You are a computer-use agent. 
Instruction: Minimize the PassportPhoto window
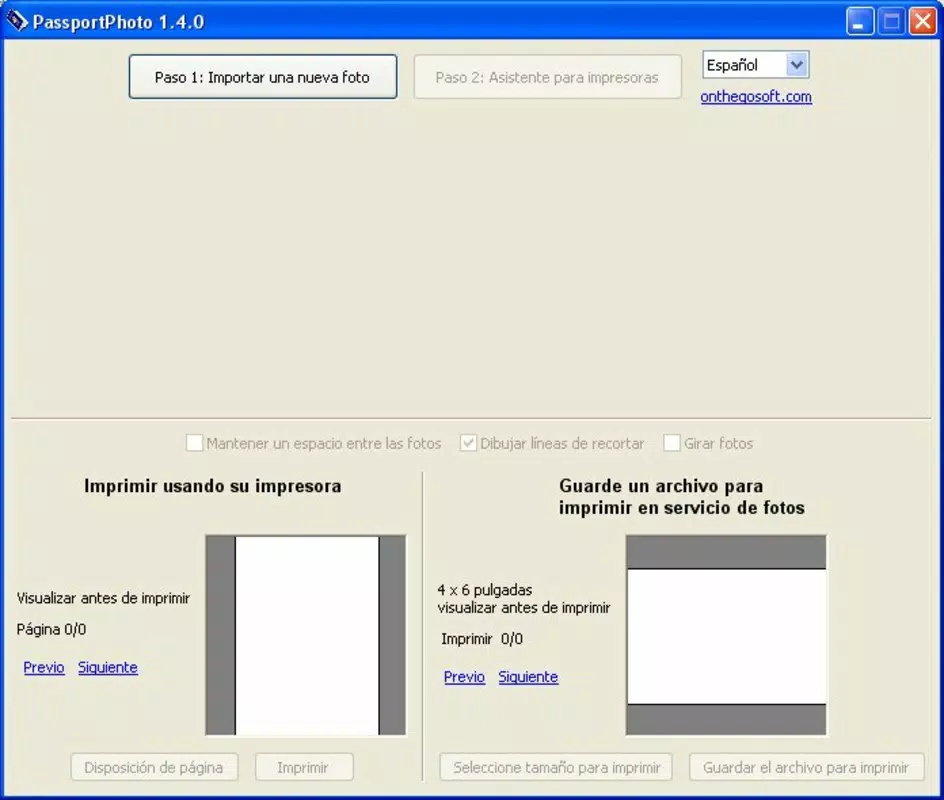[860, 22]
